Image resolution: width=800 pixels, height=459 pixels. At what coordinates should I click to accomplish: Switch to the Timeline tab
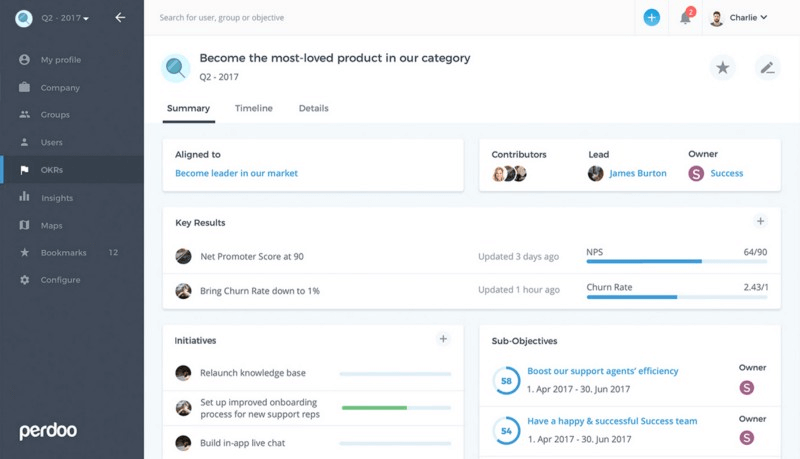coord(253,108)
